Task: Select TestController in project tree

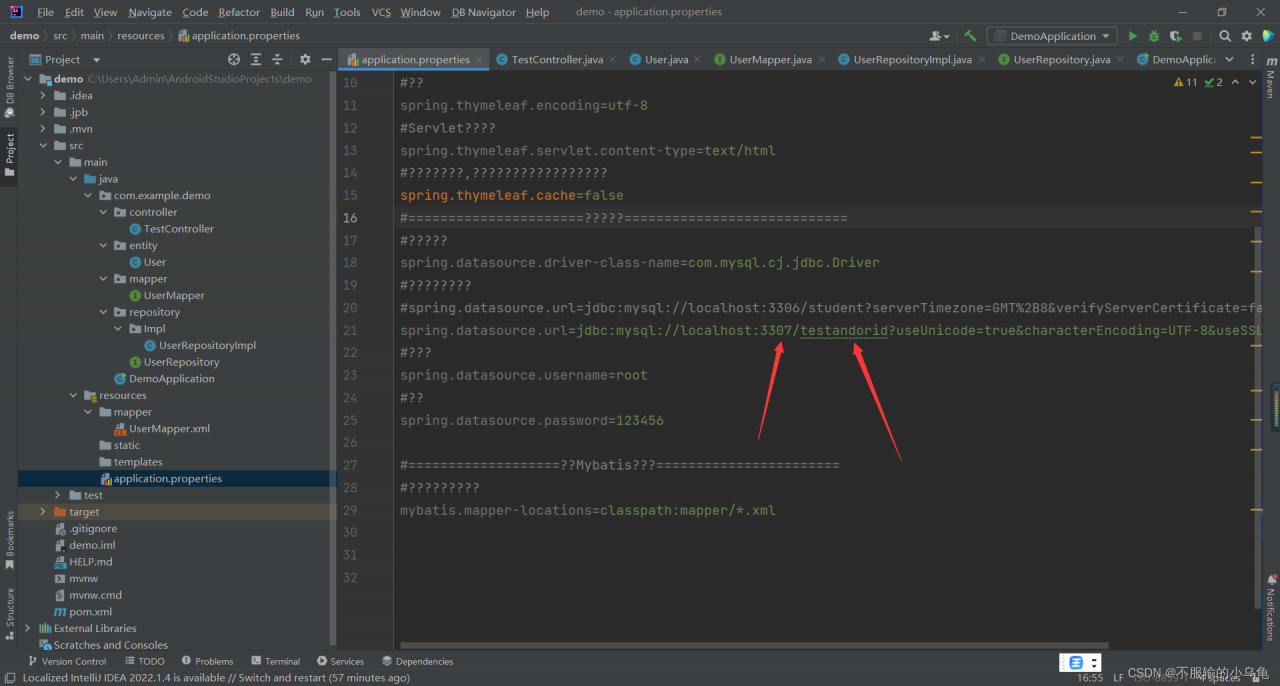Action: click(178, 229)
